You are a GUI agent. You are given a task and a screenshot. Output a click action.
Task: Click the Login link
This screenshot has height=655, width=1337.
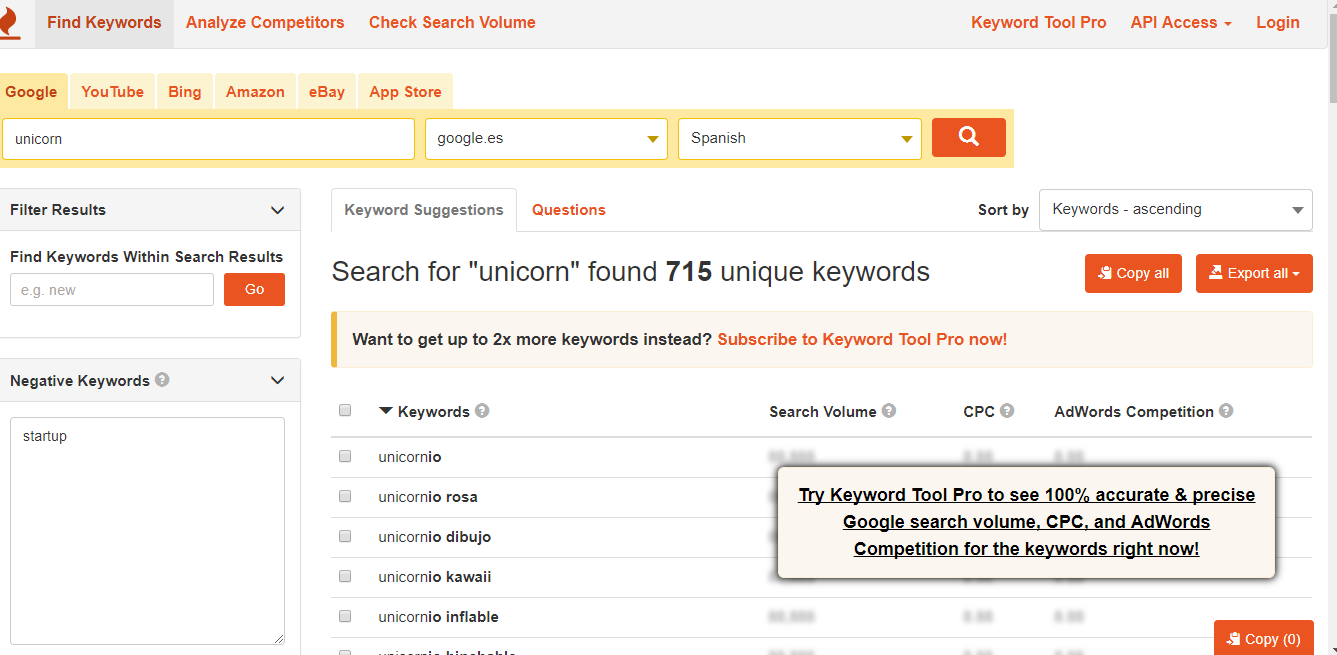tap(1278, 22)
